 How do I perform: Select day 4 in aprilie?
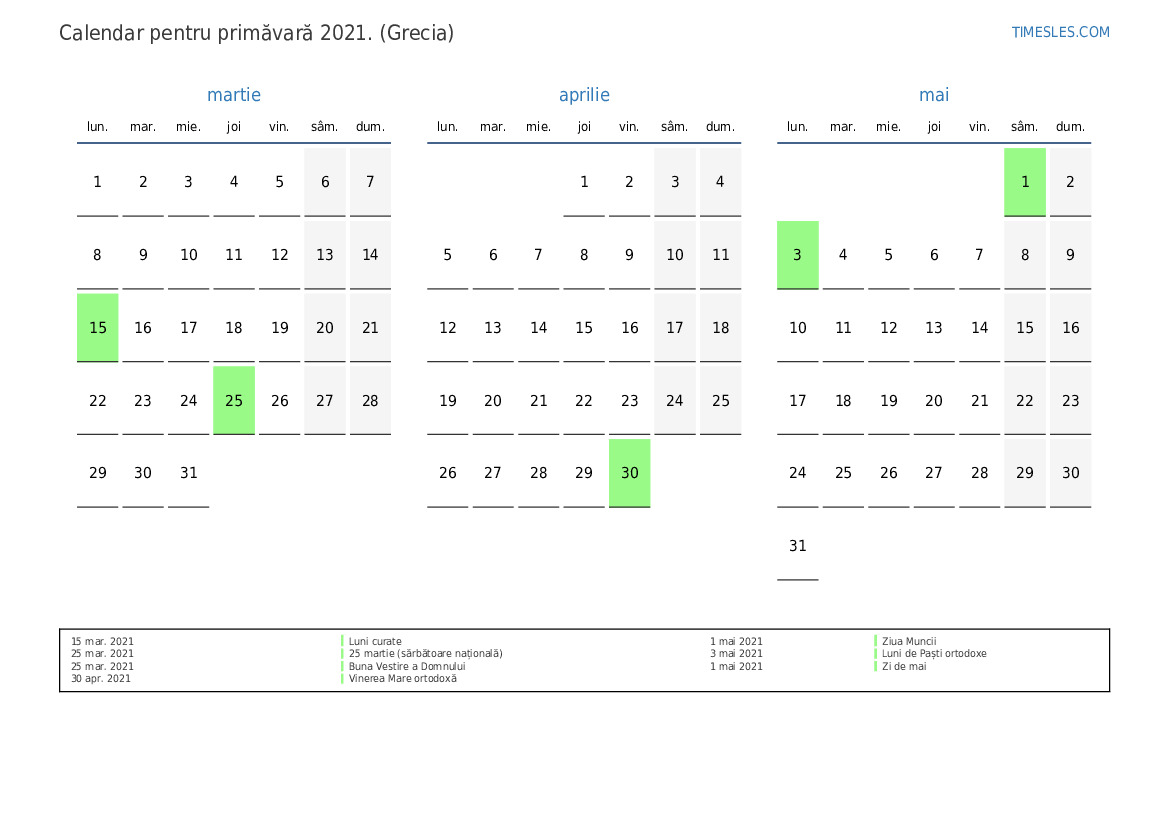click(720, 182)
